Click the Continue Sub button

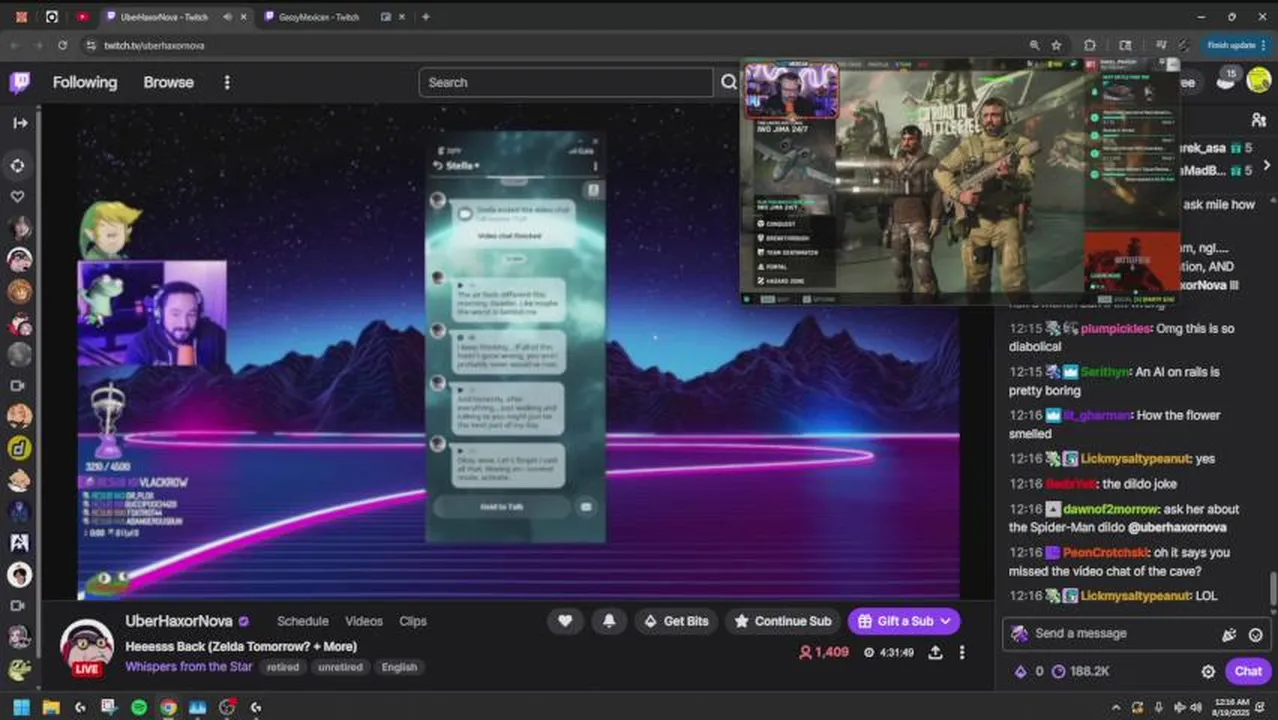pos(782,621)
